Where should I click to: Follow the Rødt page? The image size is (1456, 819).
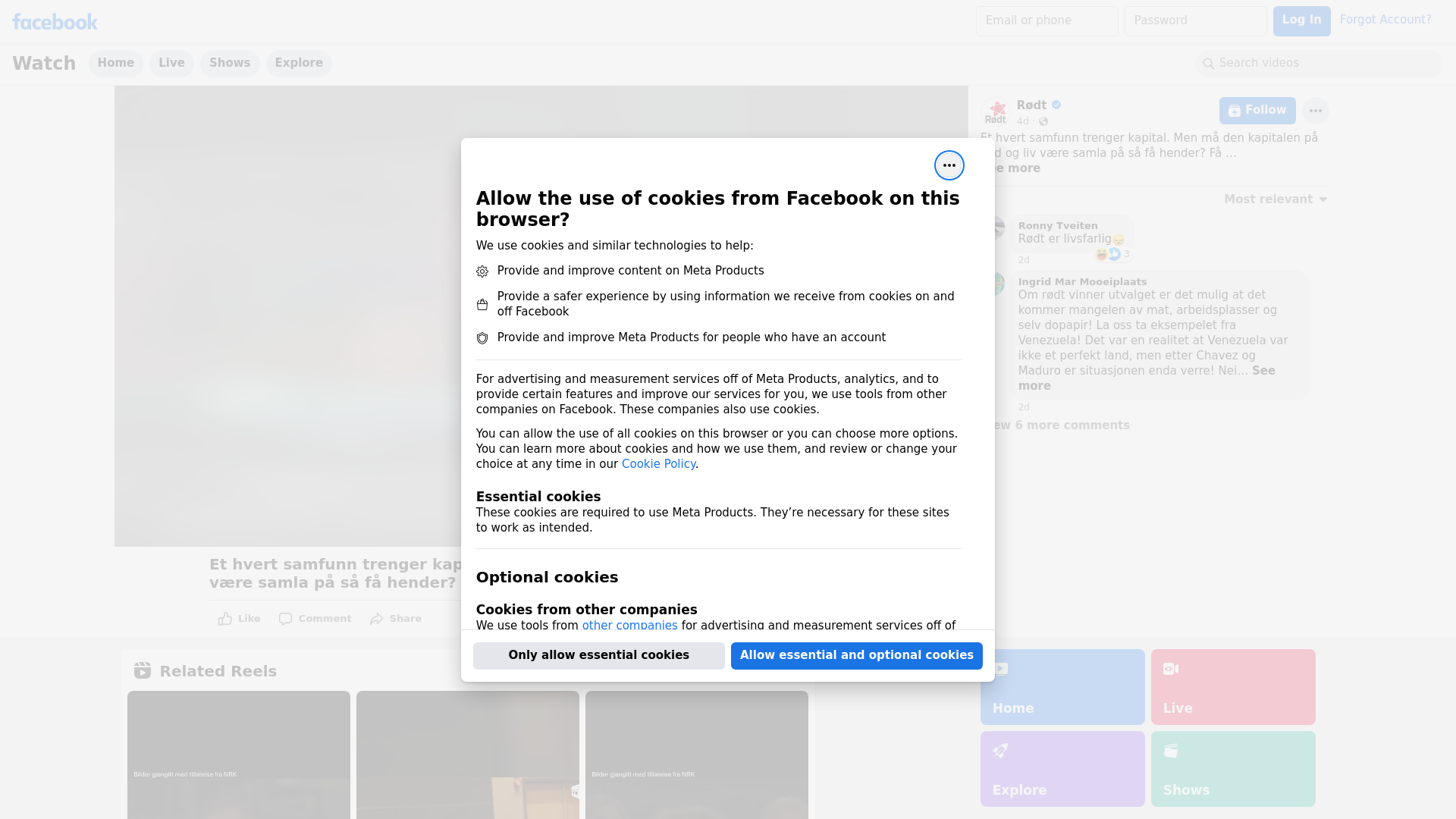(1257, 111)
